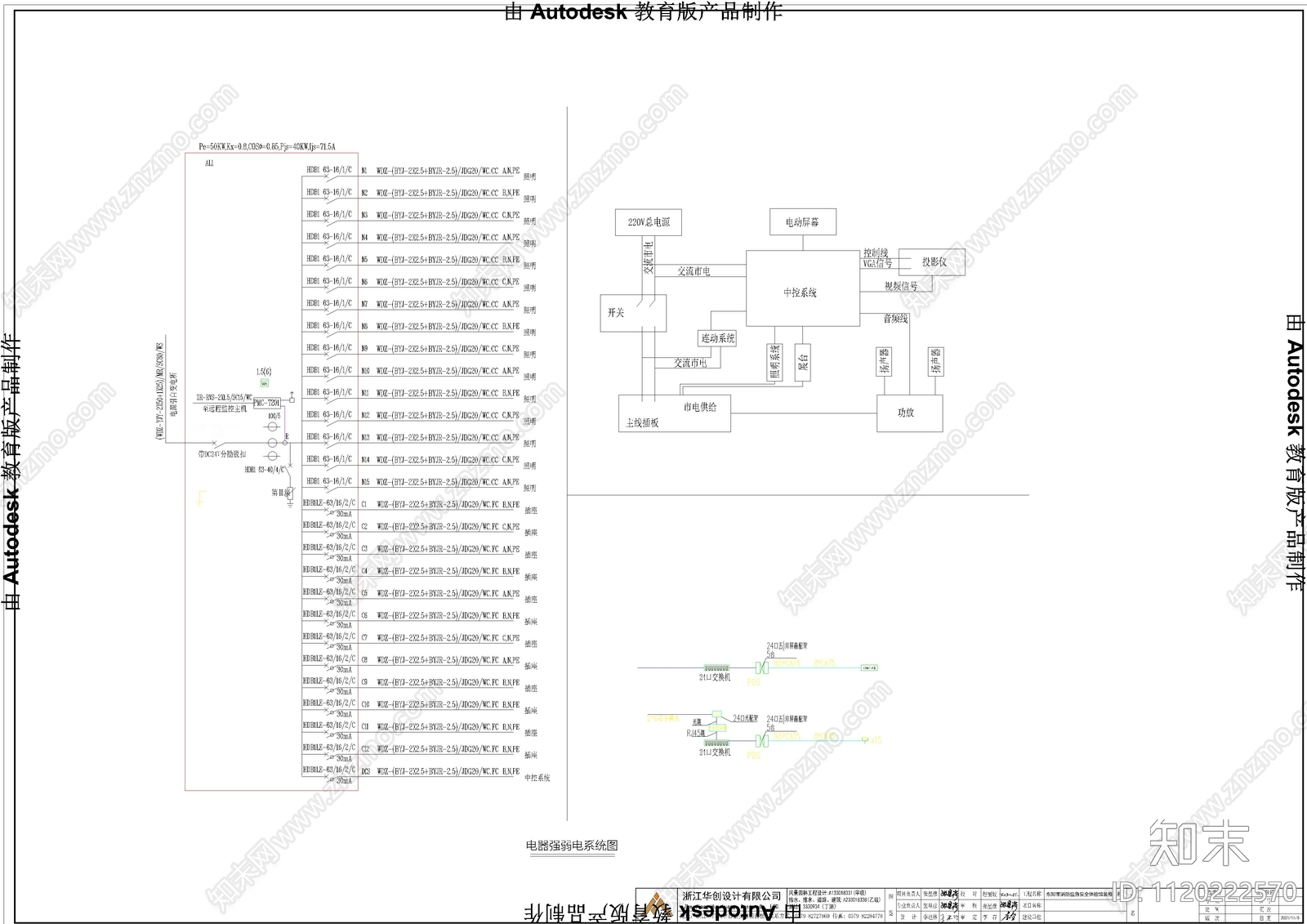Click the 主线插板 label

pyautogui.click(x=642, y=423)
